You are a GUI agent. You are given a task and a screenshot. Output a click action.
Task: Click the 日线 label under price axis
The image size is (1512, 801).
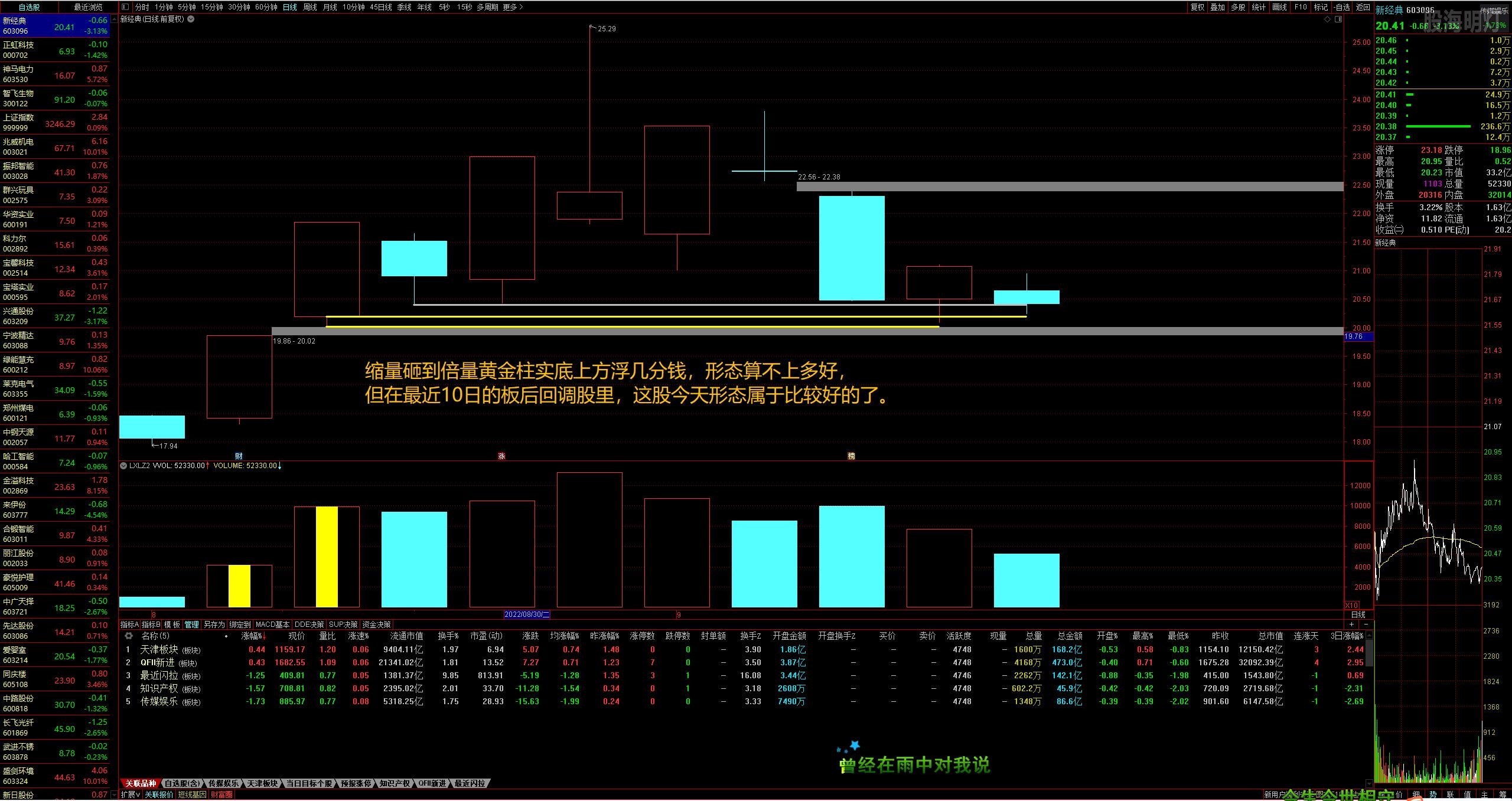[1358, 614]
